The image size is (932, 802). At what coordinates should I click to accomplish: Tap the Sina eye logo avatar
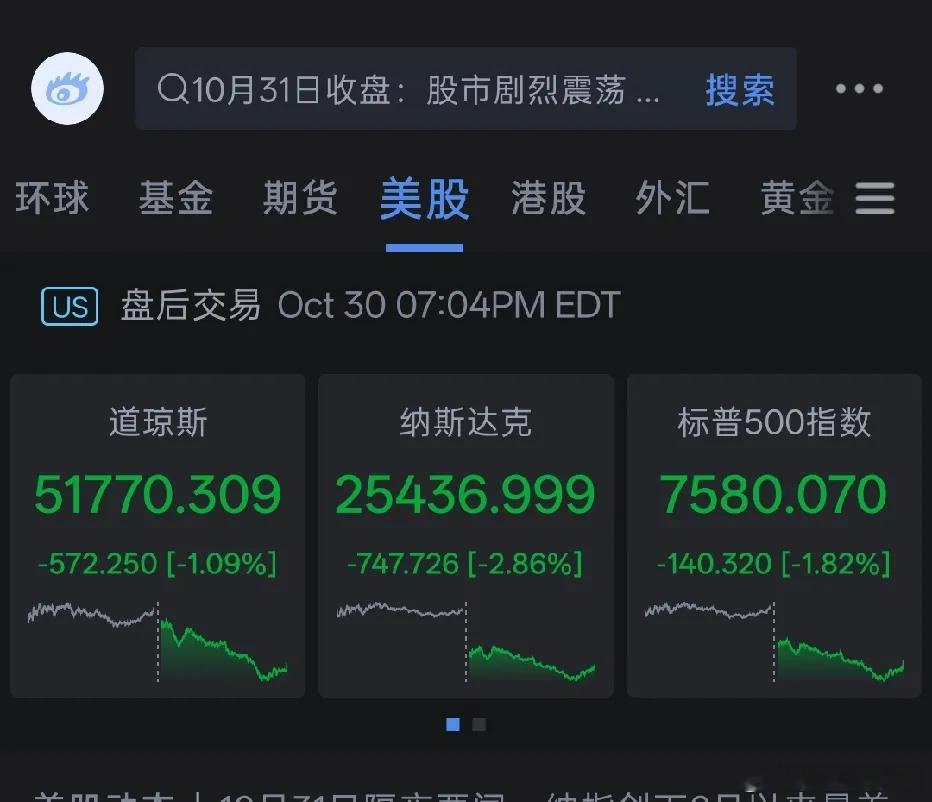coord(68,89)
